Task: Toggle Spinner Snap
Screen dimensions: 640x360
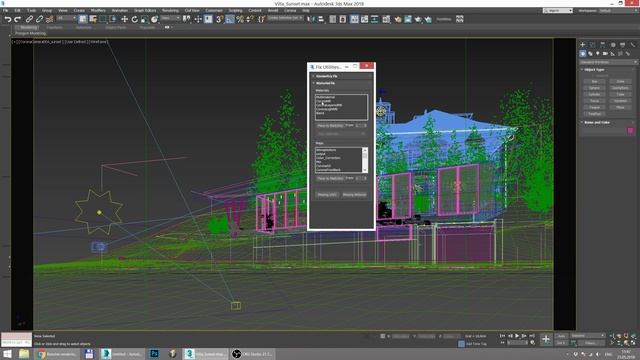Action: [x=249, y=19]
